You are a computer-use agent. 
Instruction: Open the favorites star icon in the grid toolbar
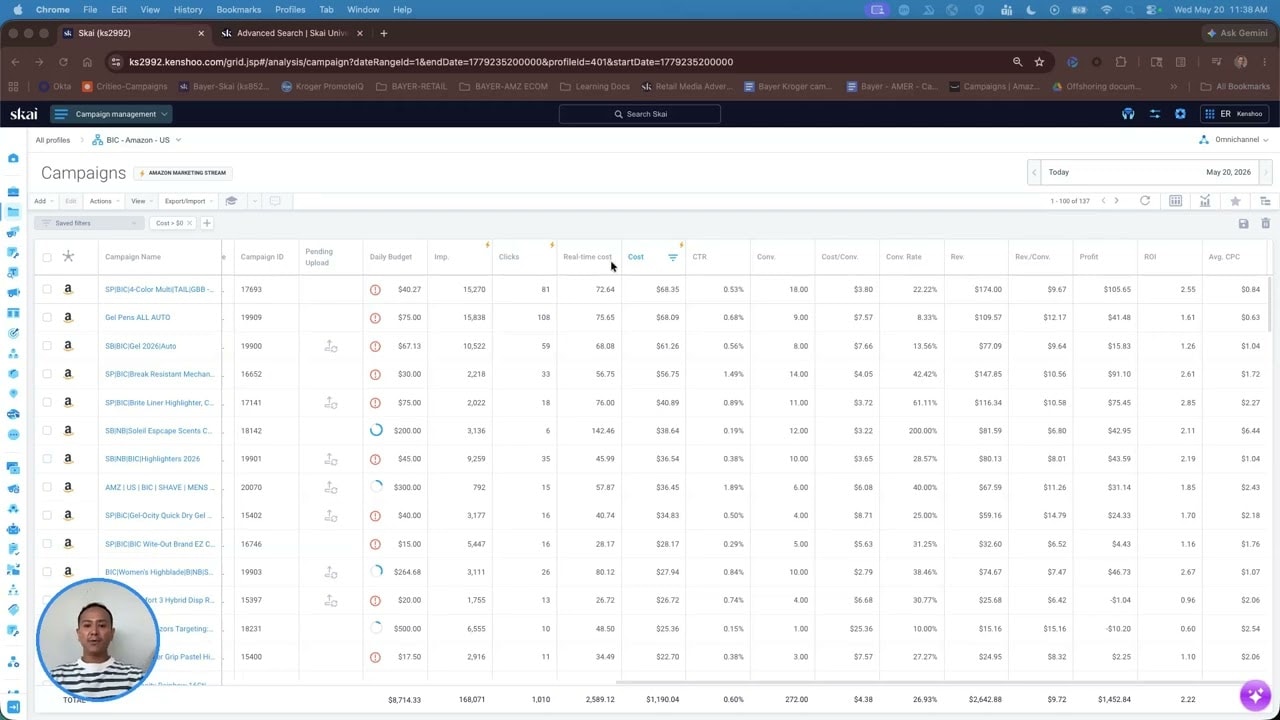(1235, 201)
